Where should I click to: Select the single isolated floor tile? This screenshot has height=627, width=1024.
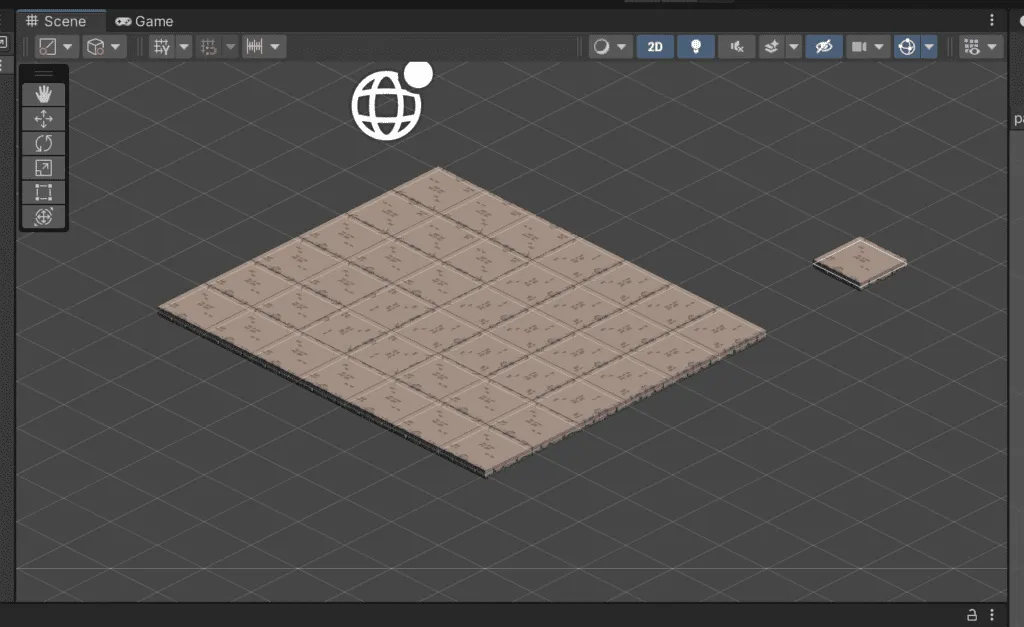pyautogui.click(x=859, y=263)
